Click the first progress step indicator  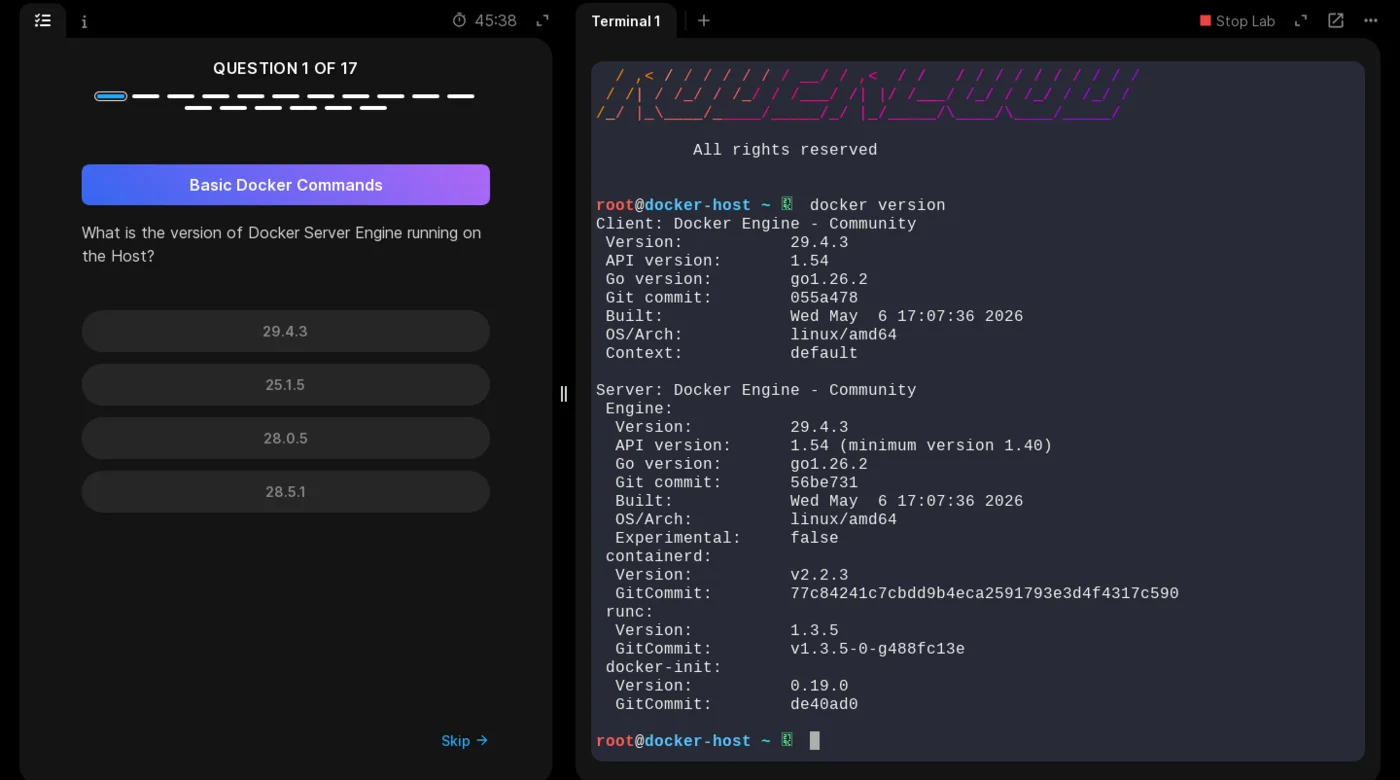point(111,96)
